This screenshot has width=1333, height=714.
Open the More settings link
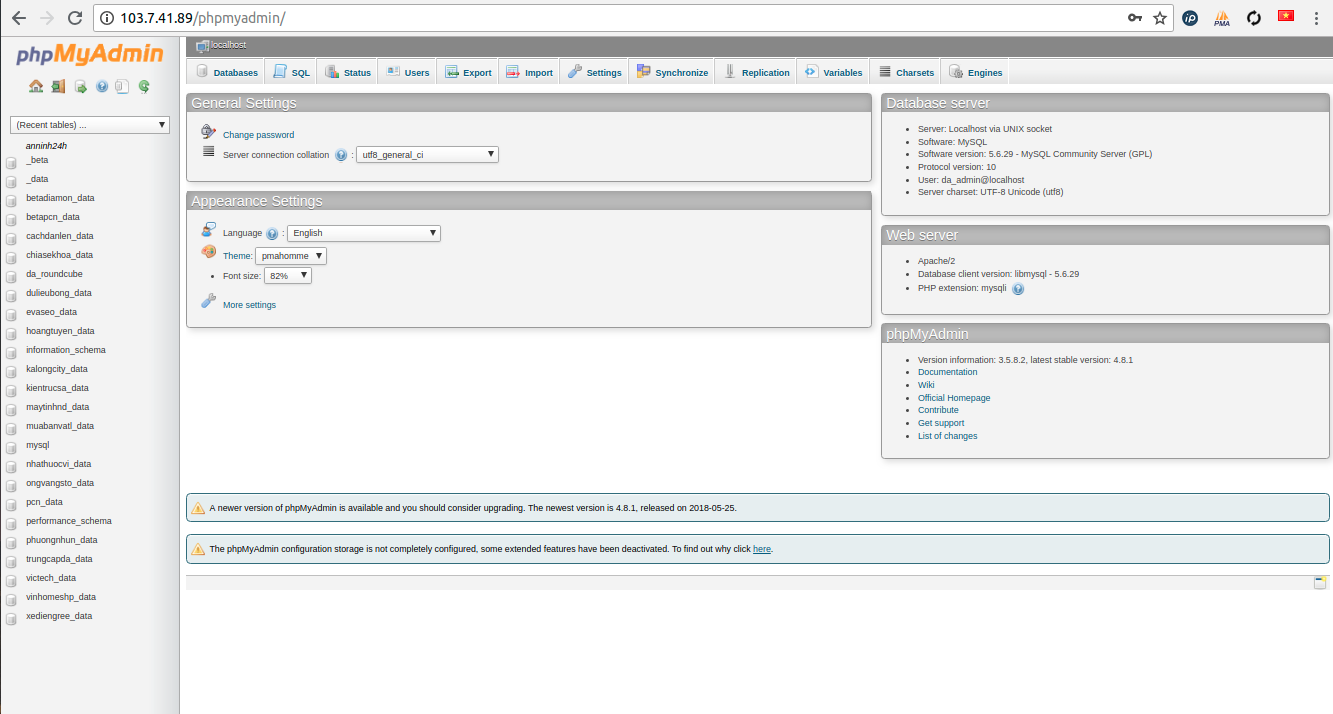(249, 305)
